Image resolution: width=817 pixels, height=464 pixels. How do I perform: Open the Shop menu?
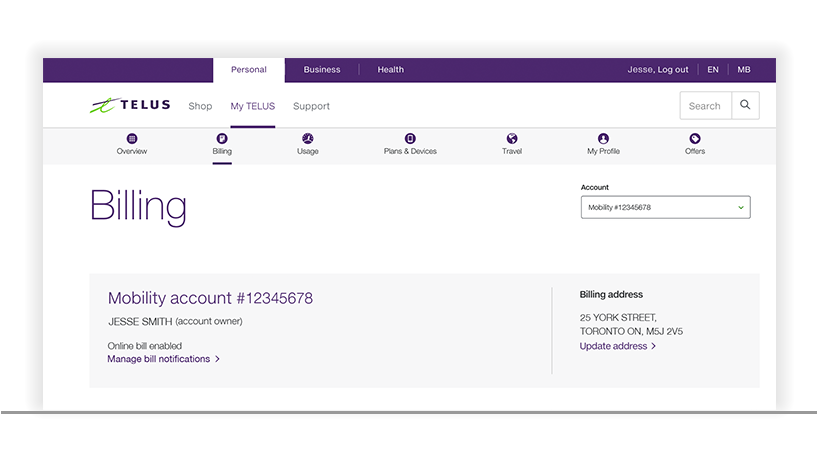click(200, 106)
